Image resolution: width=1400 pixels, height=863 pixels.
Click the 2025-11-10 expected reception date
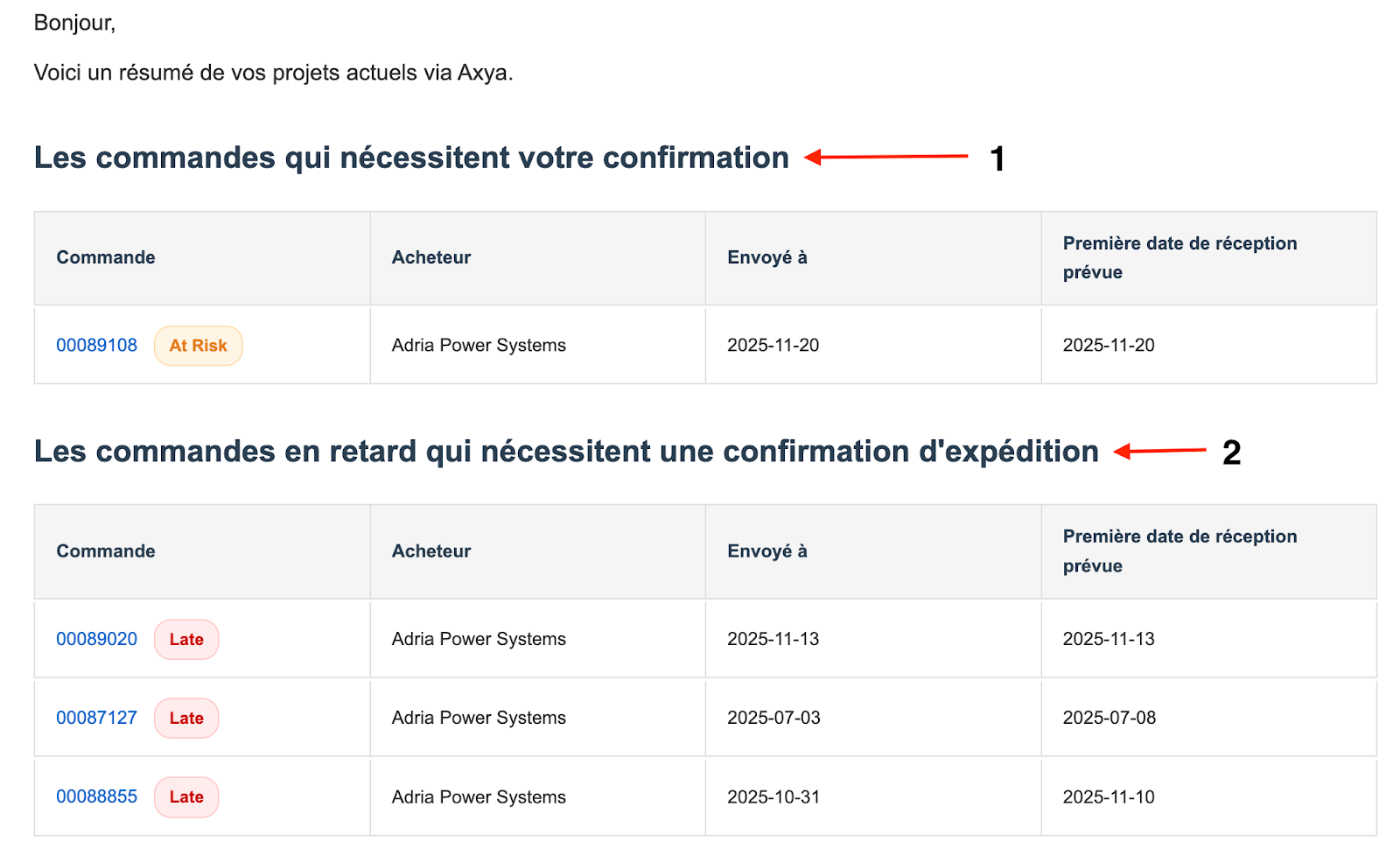click(x=1109, y=797)
